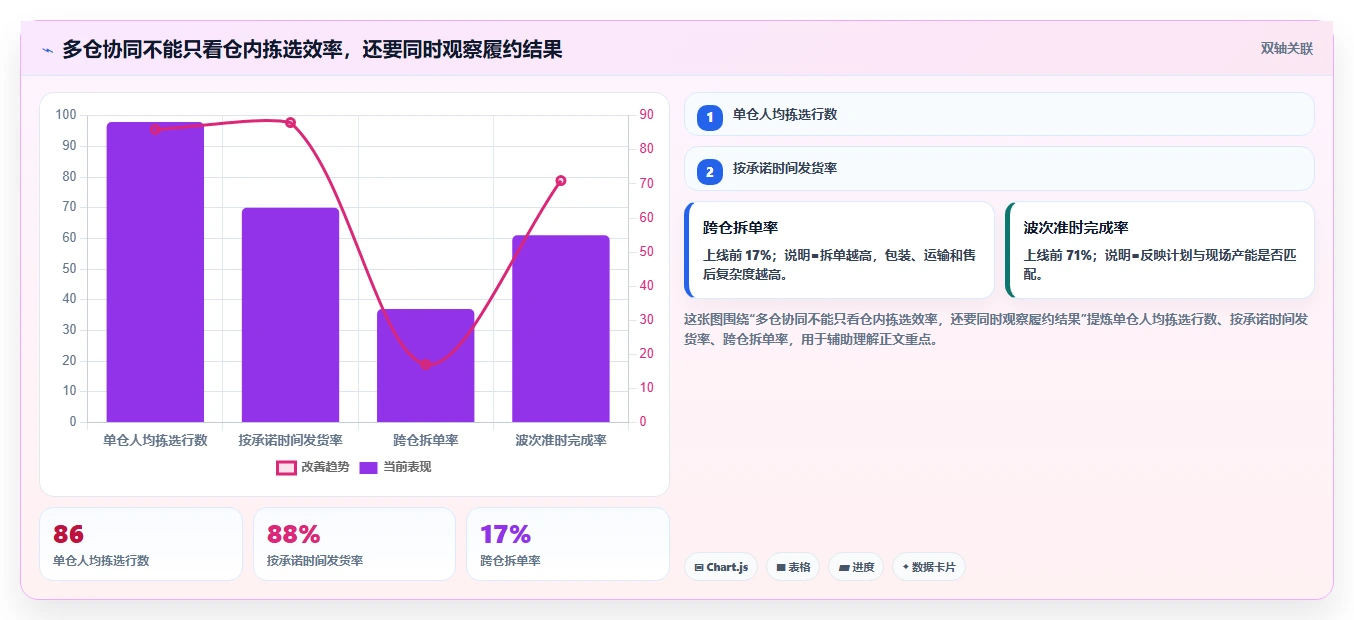Screen dimensions: 1354x620
Task: Click the number 2 badge icon
Action: (x=710, y=172)
